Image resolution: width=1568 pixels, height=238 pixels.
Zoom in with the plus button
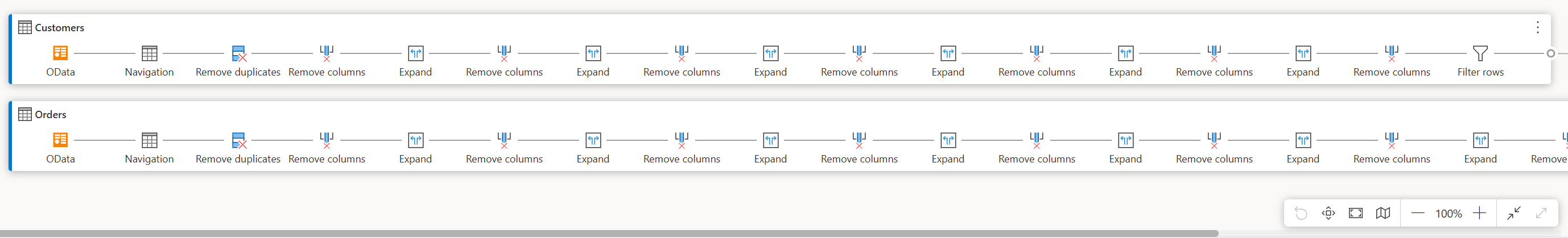point(1480,213)
